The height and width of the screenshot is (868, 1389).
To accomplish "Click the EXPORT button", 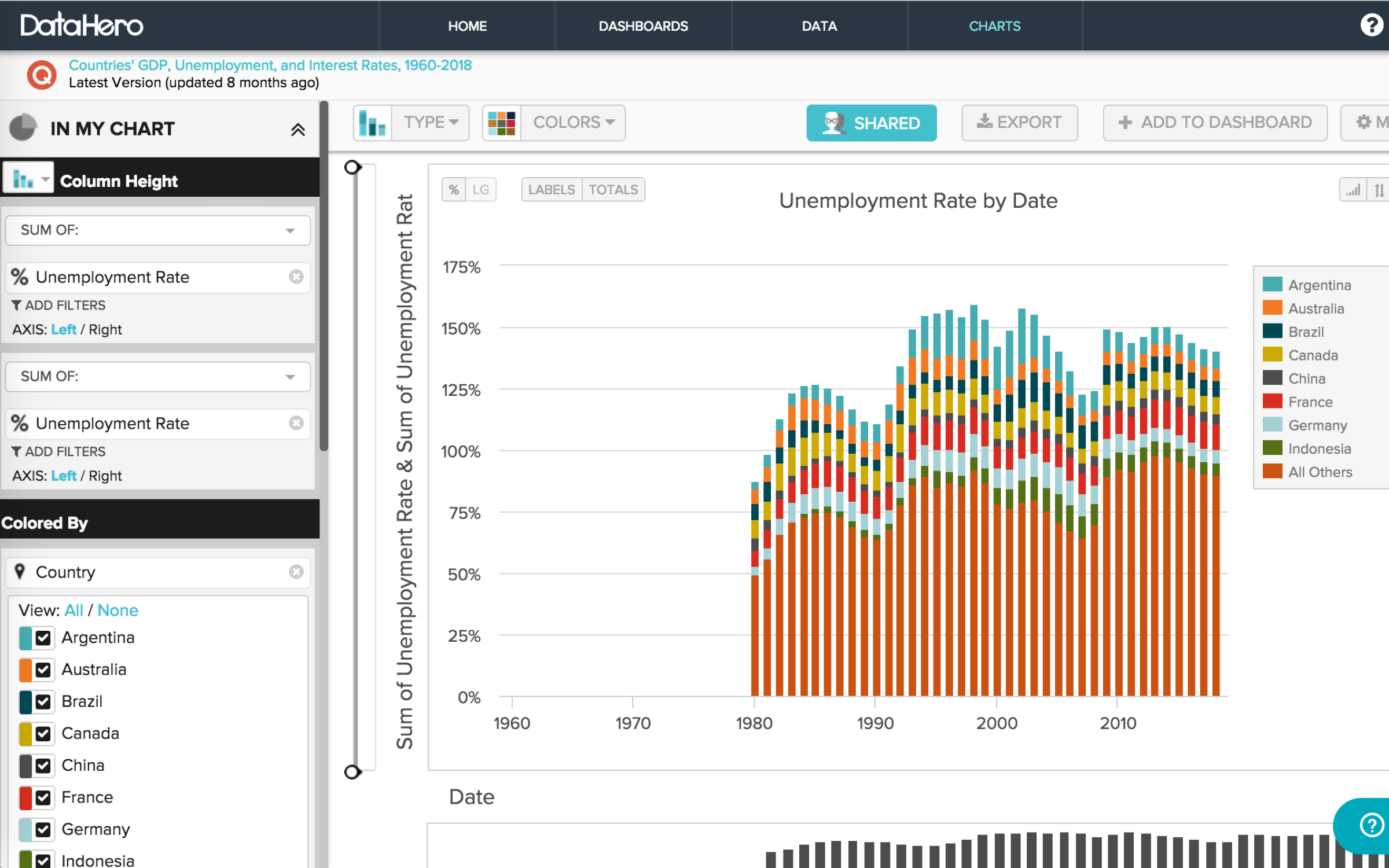I will (1019, 123).
